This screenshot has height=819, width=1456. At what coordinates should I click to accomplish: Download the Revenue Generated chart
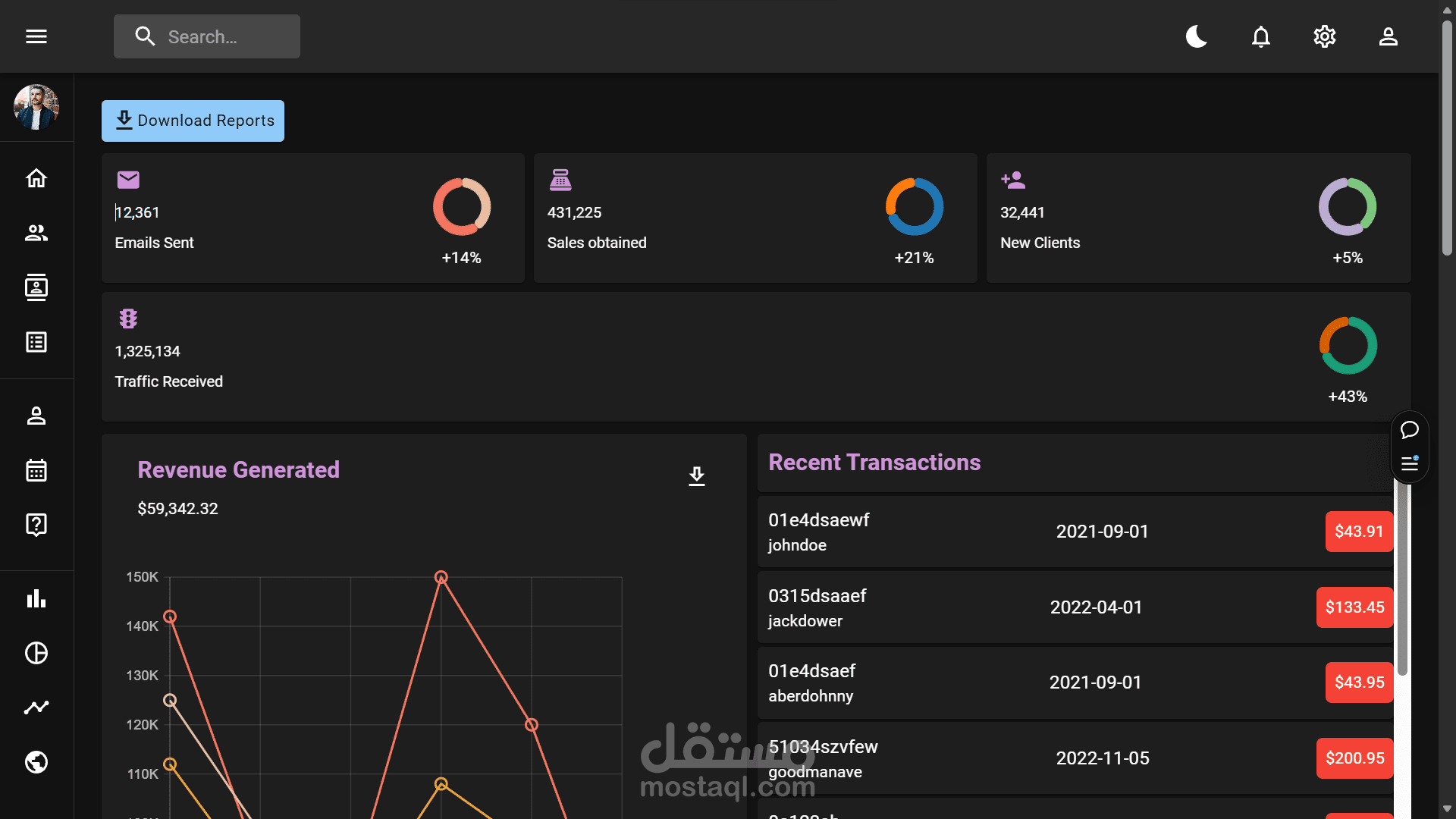pos(697,476)
